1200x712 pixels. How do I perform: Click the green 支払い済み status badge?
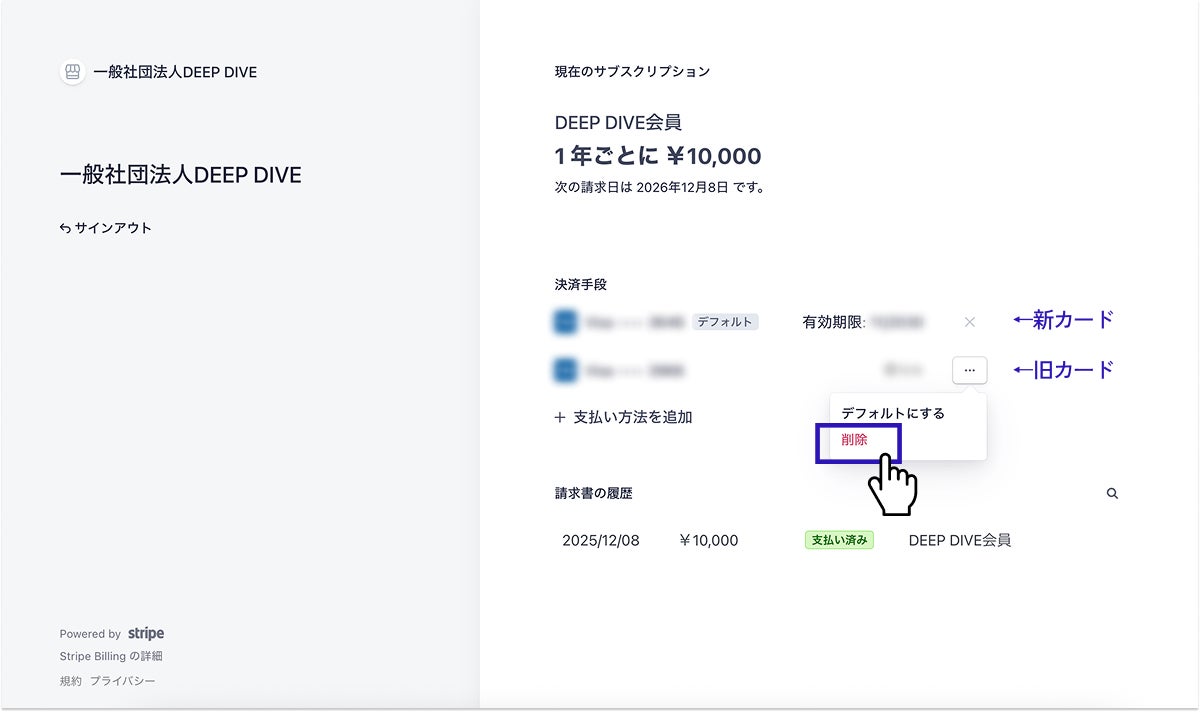(839, 540)
